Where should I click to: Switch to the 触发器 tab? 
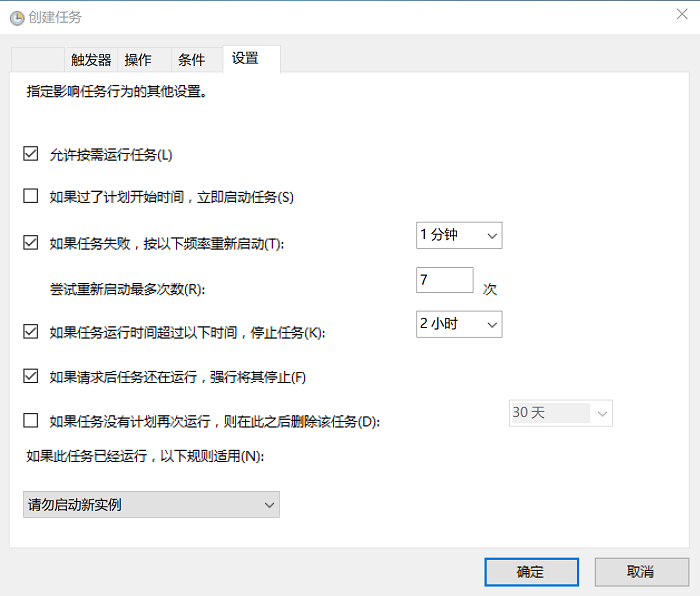[x=91, y=60]
